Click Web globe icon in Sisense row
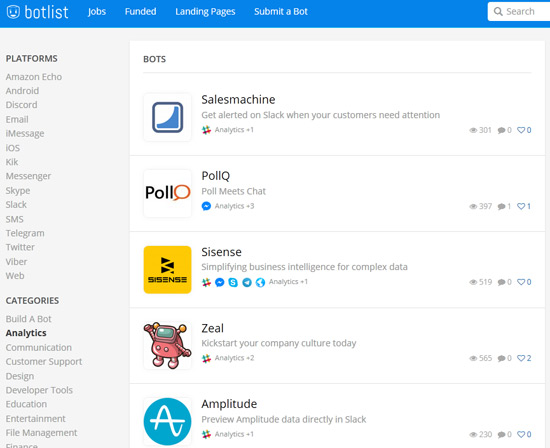Viewport: 550px width, 448px height. coord(260,282)
